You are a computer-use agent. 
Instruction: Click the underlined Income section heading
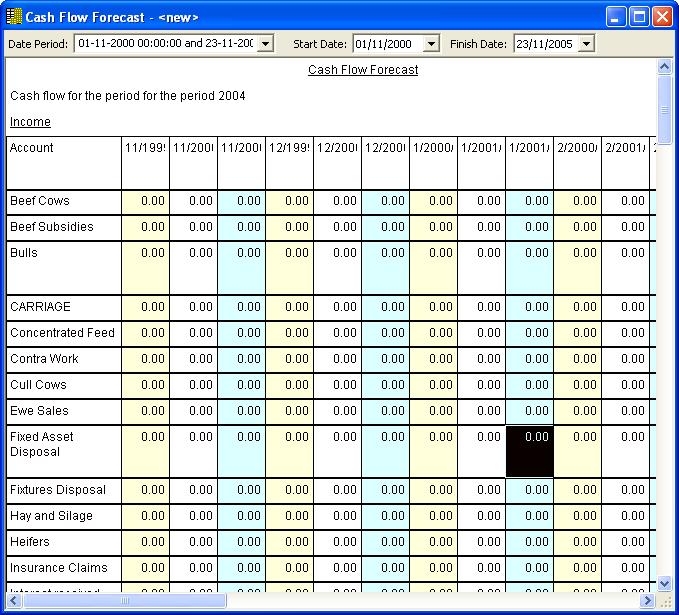(30, 122)
